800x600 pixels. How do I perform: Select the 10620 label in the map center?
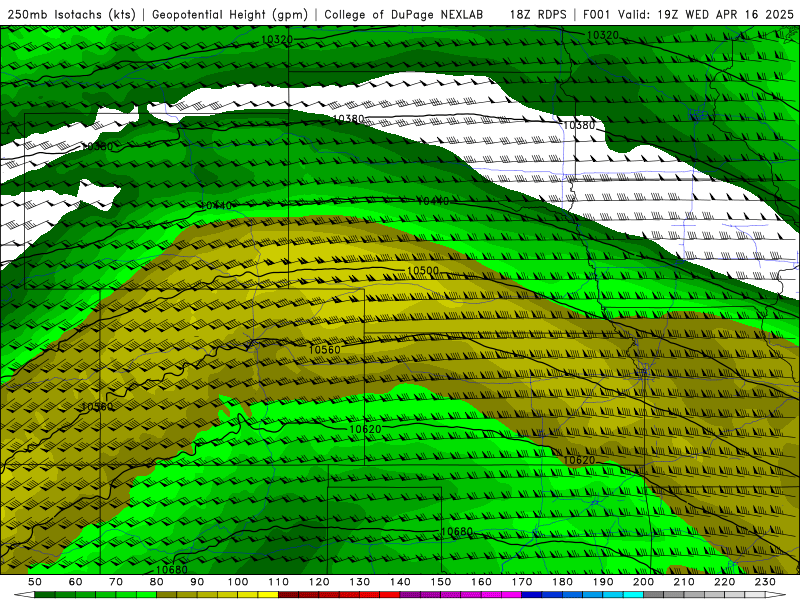pyautogui.click(x=365, y=429)
